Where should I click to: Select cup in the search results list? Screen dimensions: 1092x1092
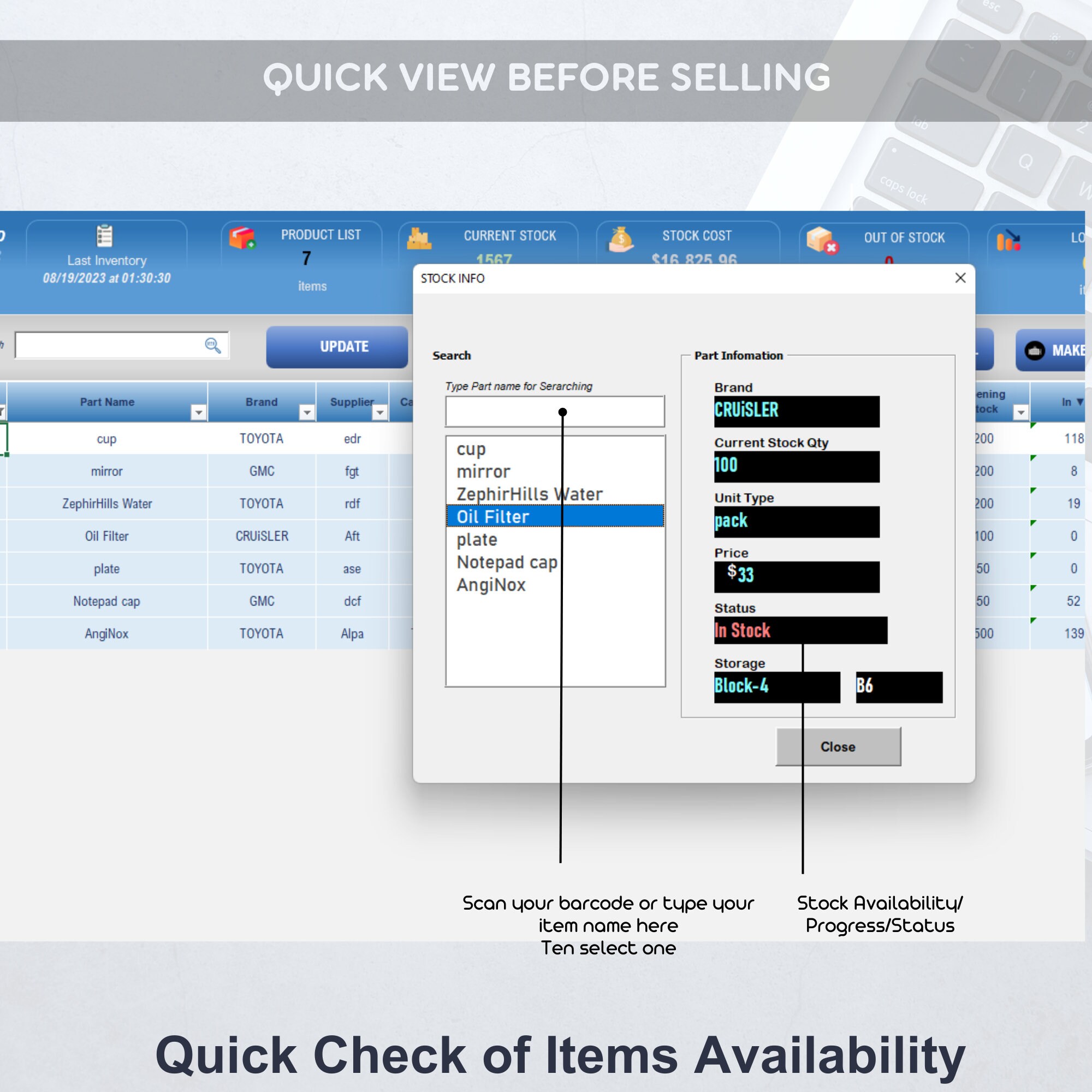(x=555, y=449)
